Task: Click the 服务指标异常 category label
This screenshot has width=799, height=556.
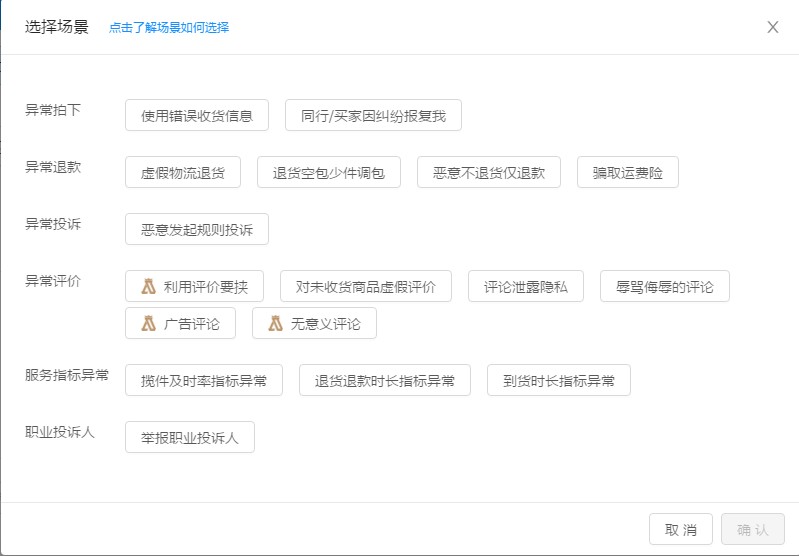Action: [67, 375]
